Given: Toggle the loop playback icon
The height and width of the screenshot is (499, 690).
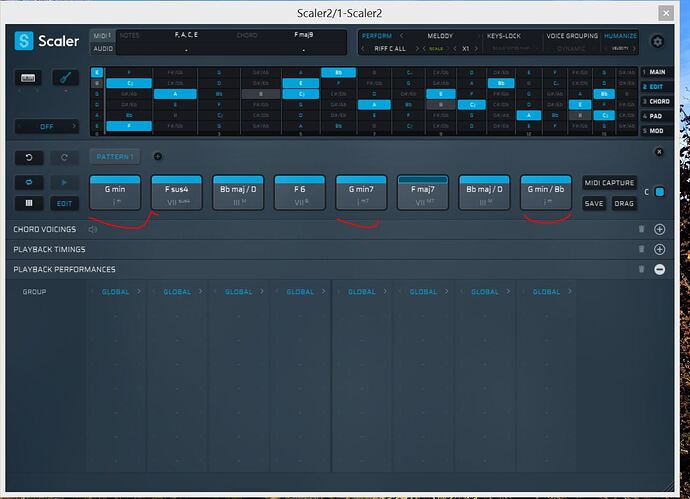Looking at the screenshot, I should pos(29,182).
